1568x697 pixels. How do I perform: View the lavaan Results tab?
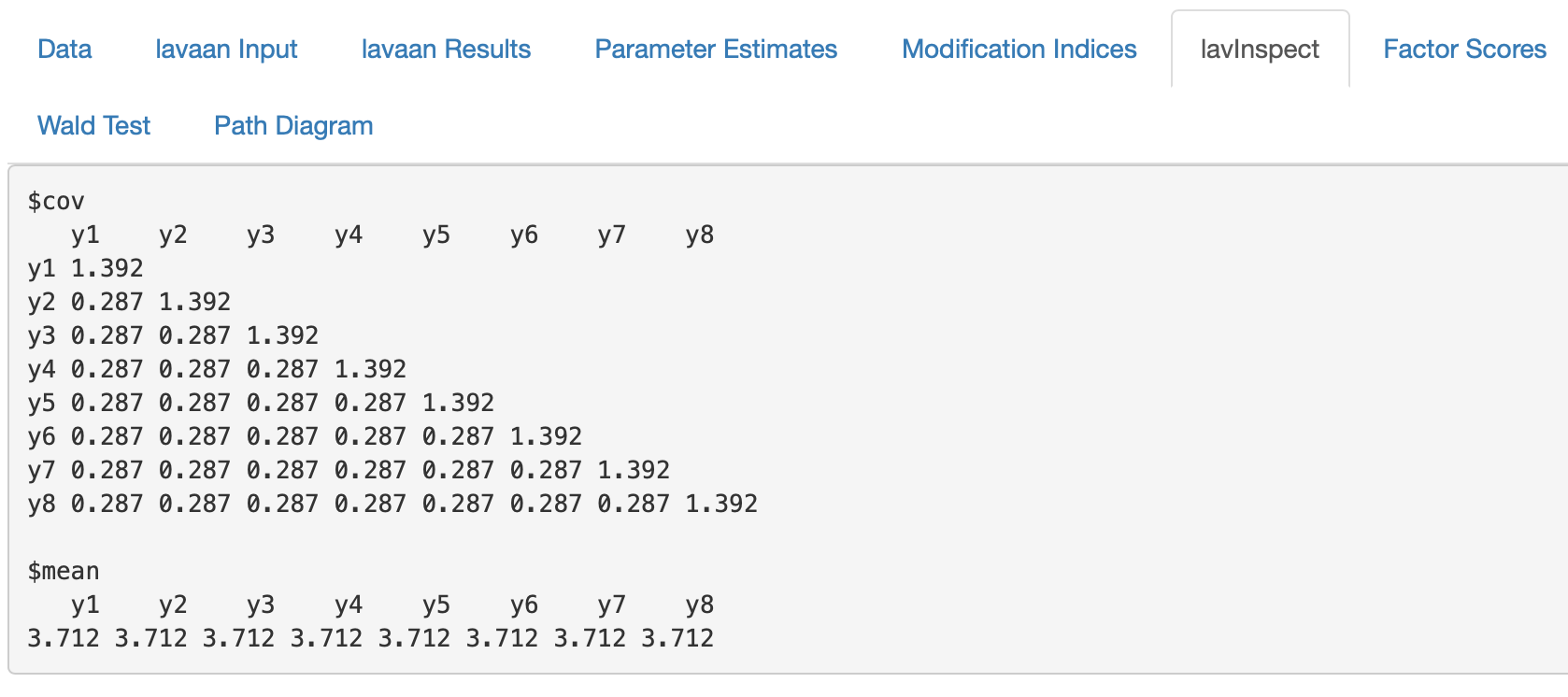point(445,49)
